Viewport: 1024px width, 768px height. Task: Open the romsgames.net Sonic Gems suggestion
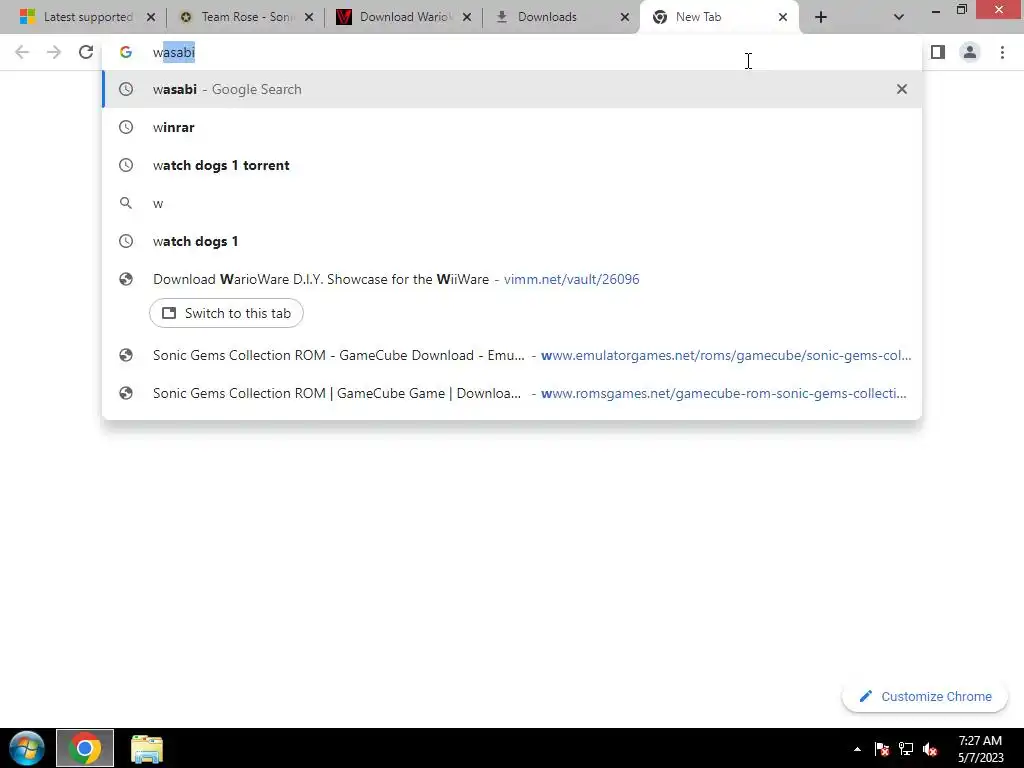click(x=512, y=393)
